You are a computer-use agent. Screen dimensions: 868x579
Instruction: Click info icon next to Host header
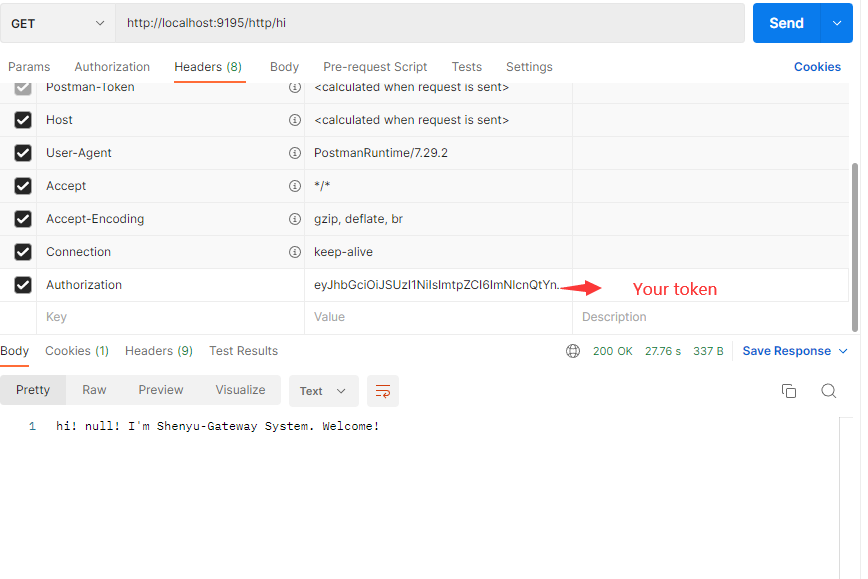(295, 120)
